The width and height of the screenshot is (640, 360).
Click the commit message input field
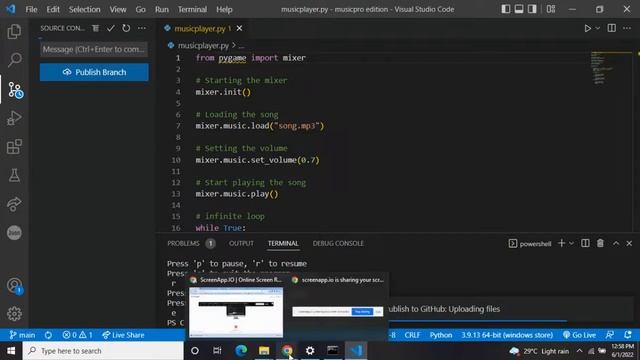pyautogui.click(x=94, y=49)
